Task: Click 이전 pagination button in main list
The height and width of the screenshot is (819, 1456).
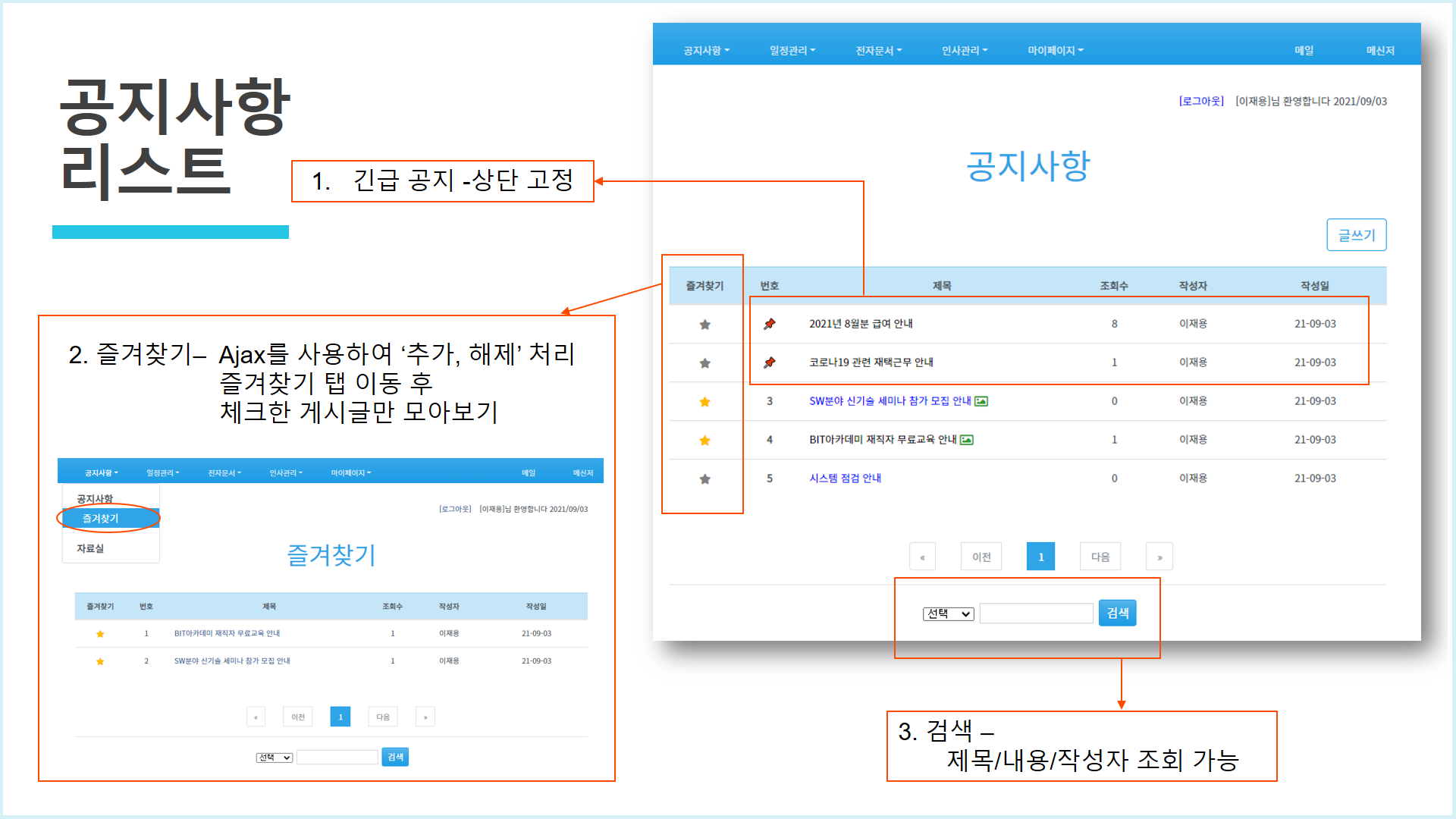Action: [981, 557]
